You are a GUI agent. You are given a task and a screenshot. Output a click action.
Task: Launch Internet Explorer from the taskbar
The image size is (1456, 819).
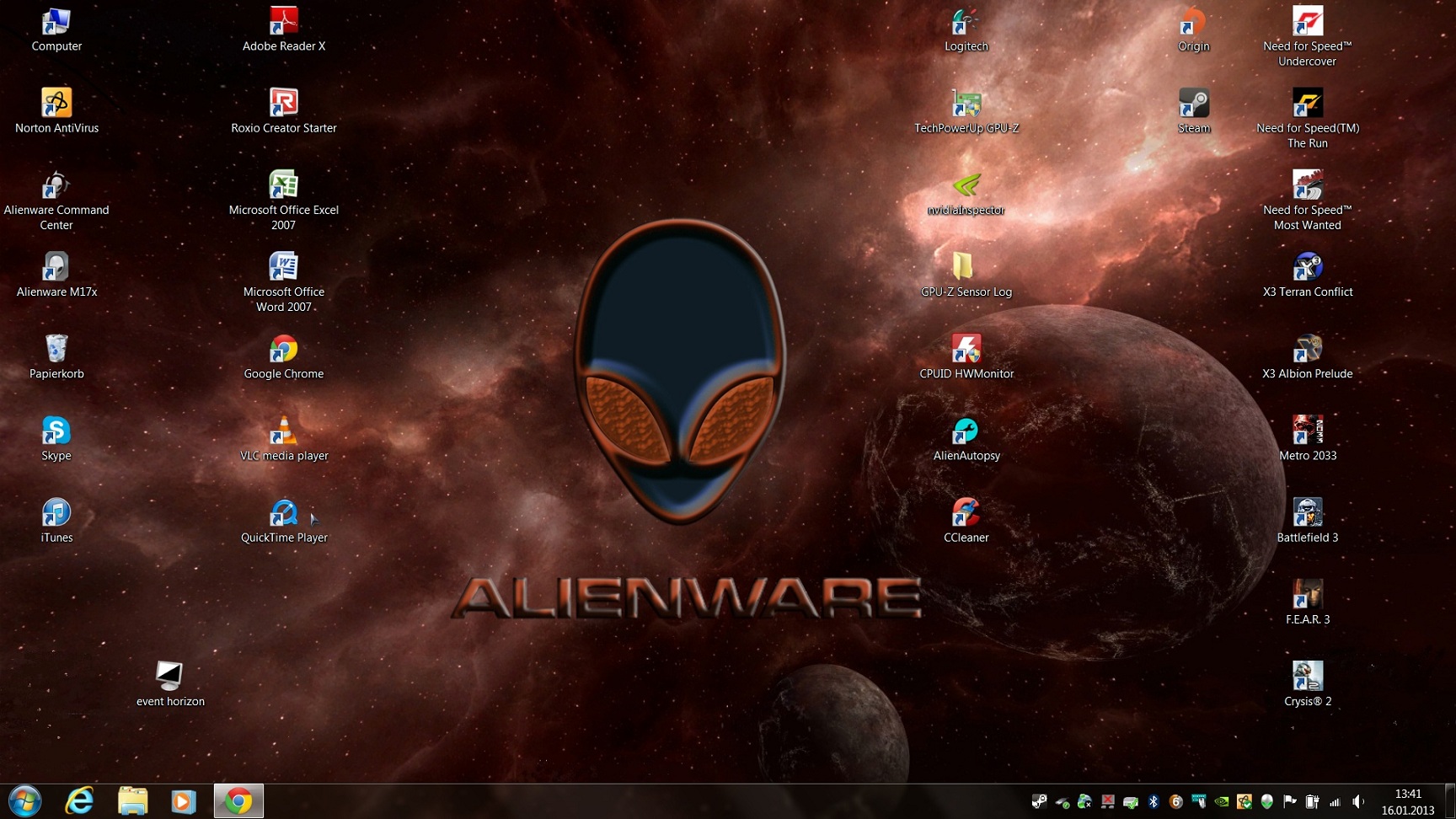(79, 800)
